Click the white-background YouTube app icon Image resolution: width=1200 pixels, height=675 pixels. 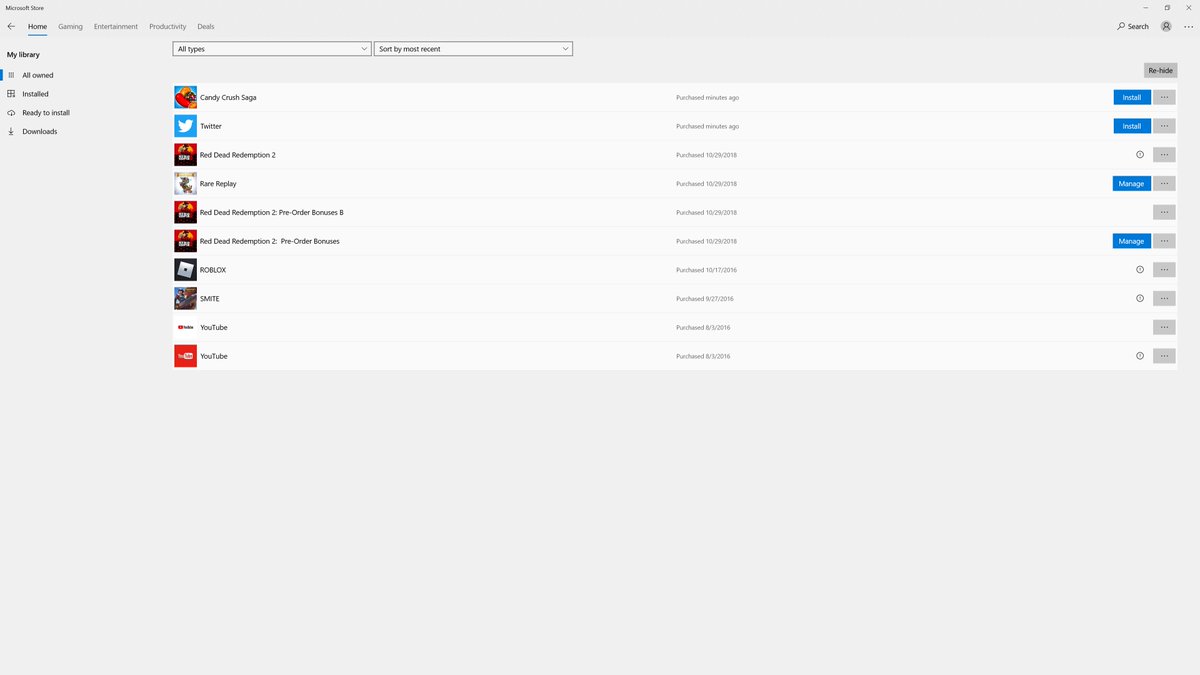tap(185, 328)
